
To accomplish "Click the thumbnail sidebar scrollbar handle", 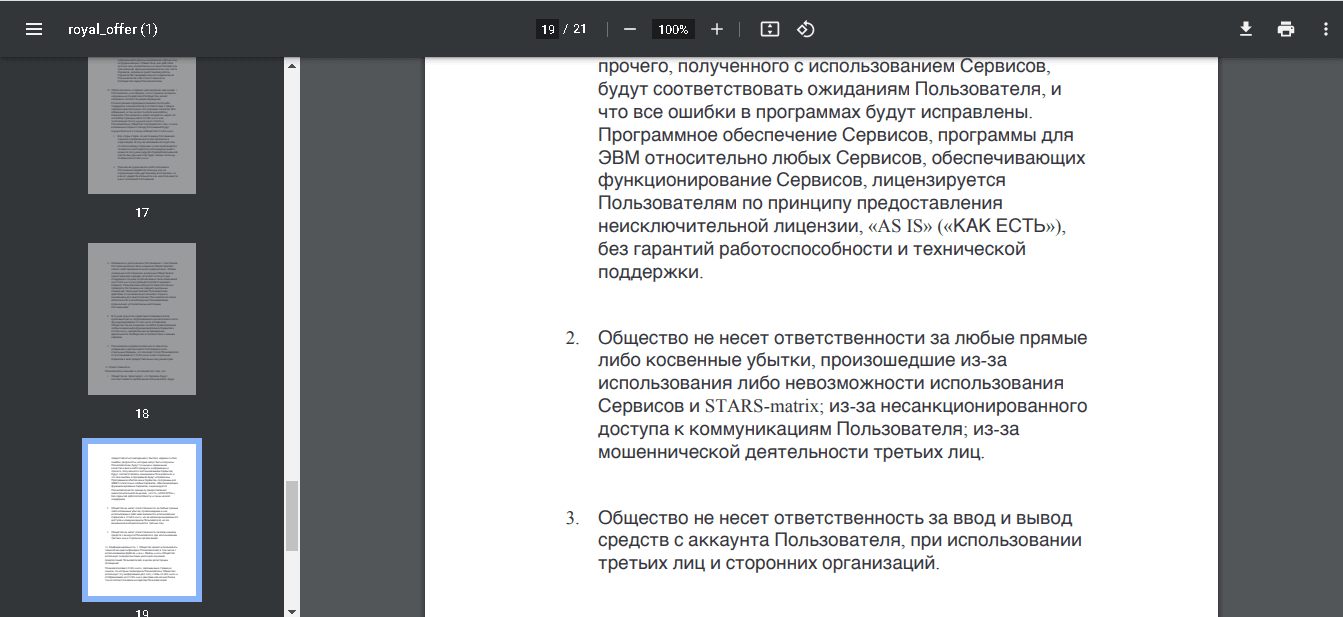I will click(x=292, y=515).
